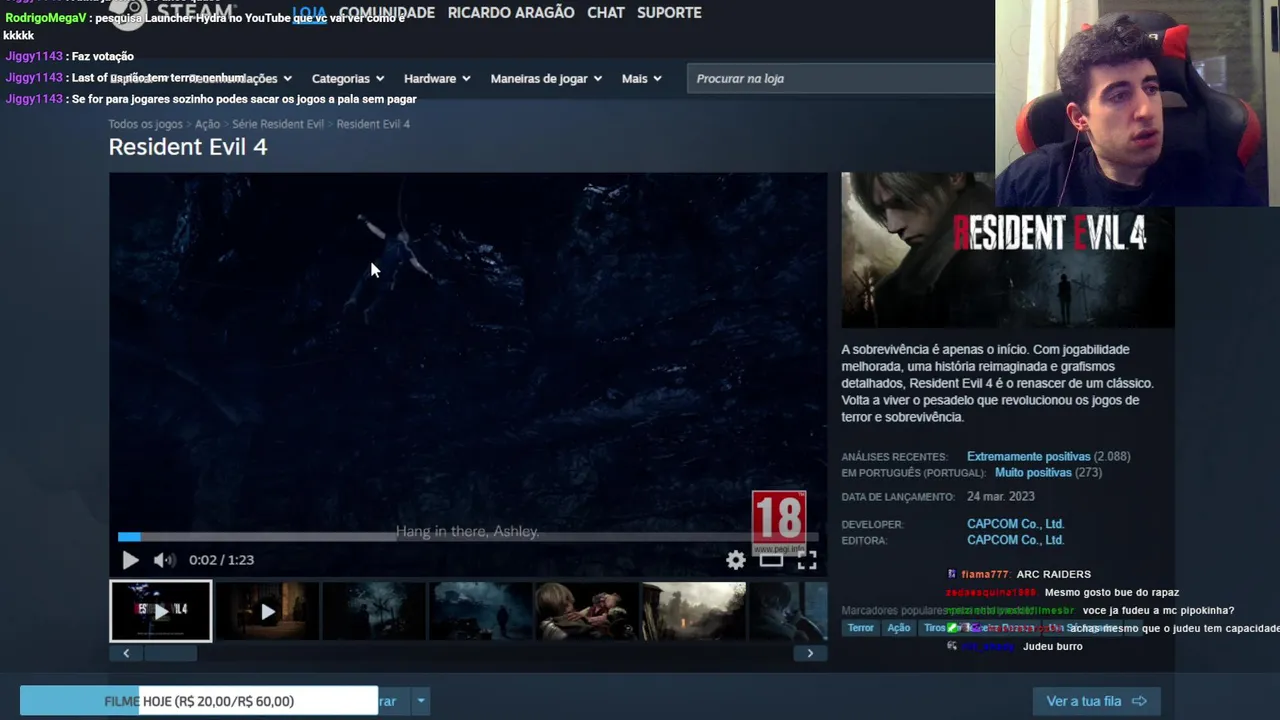Click the PEGI 18 rating badge

coord(779,522)
